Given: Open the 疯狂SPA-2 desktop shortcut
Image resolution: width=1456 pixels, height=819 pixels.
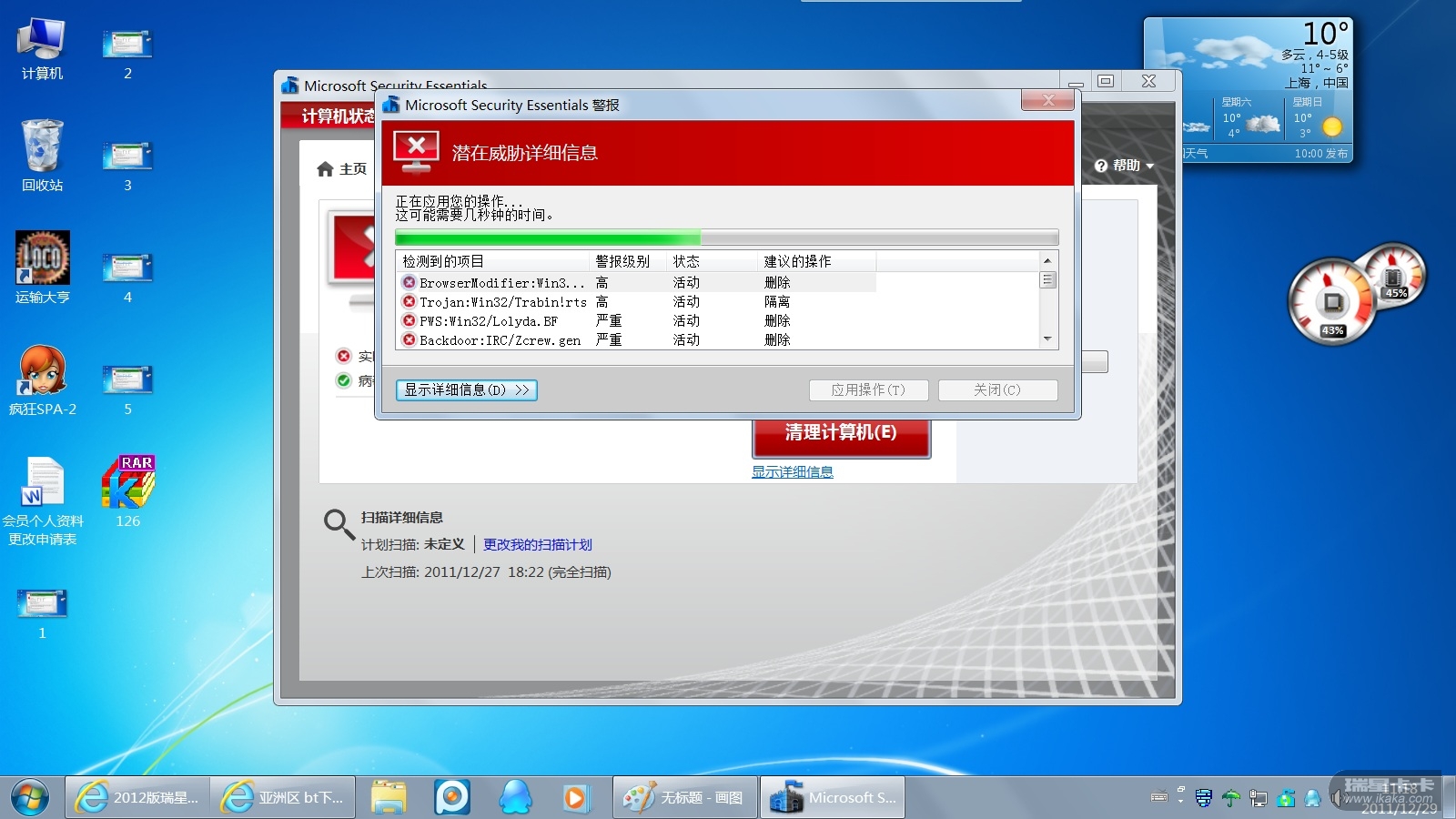Looking at the screenshot, I should 42,380.
